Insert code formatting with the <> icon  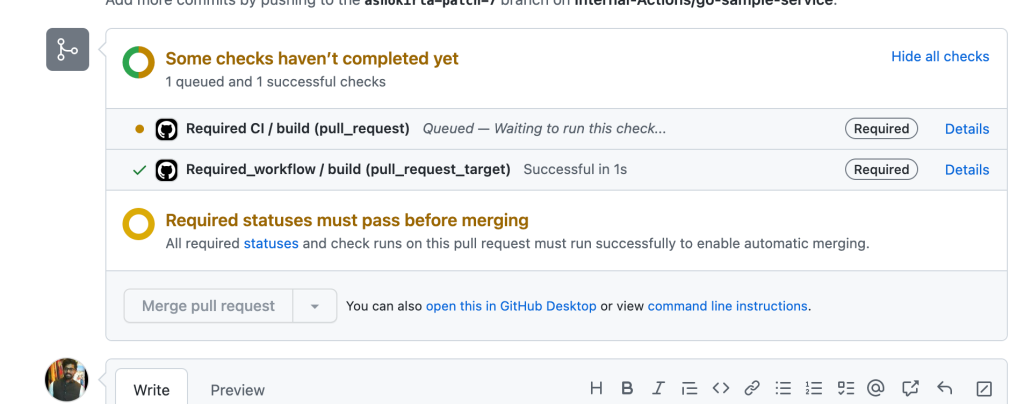(720, 389)
